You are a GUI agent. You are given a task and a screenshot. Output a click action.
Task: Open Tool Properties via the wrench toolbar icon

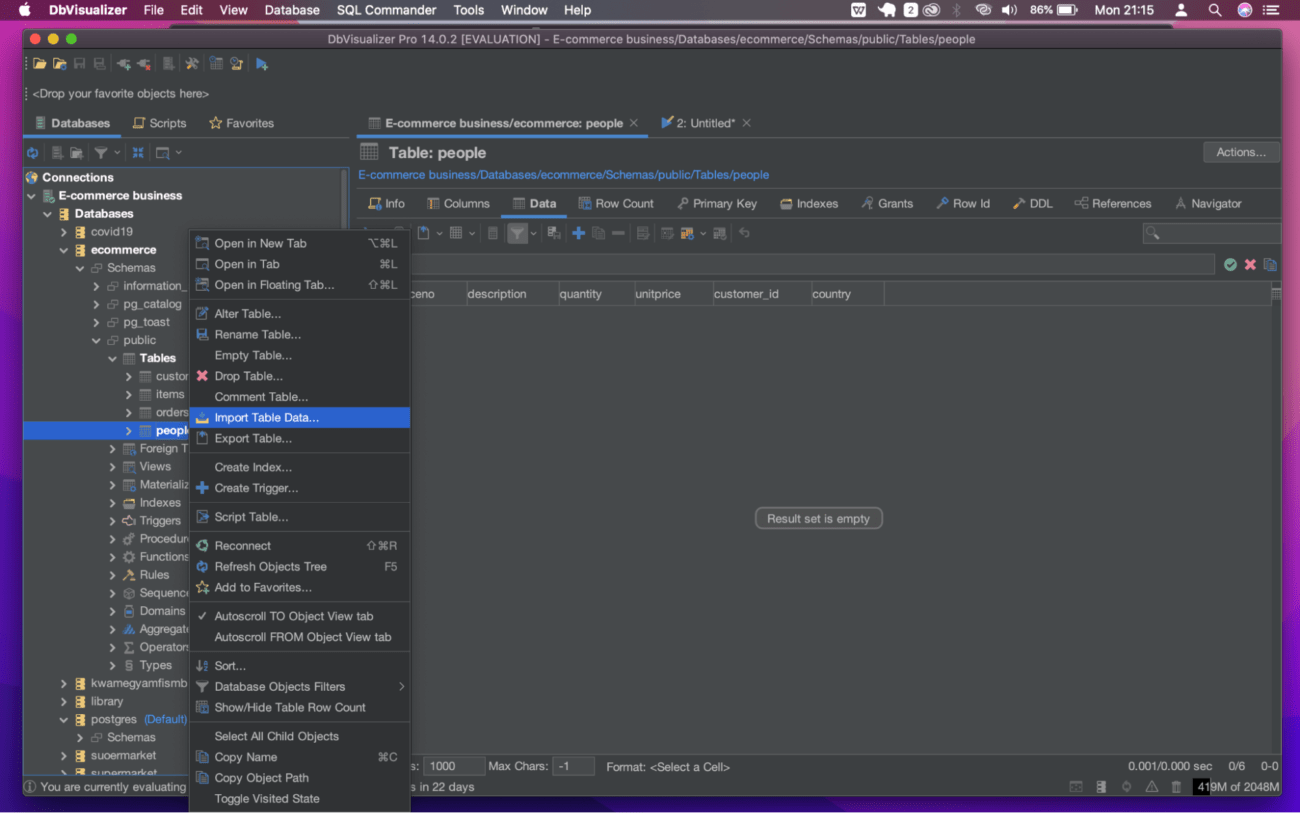pos(190,62)
